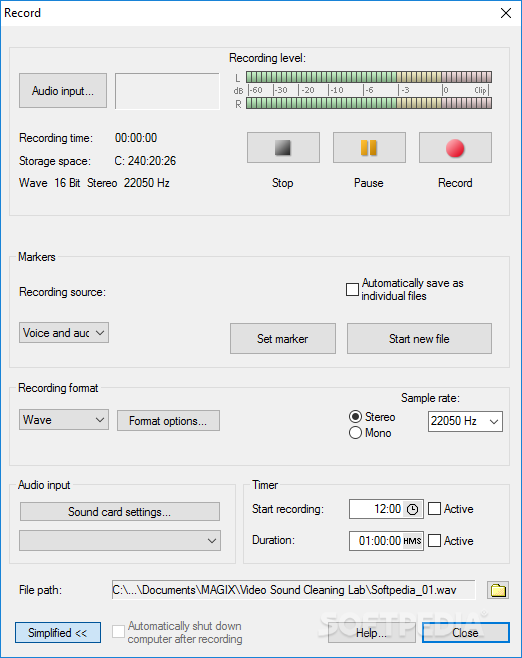Click the HMS icon in Duration field
Image resolution: width=522 pixels, height=658 pixels.
coord(412,541)
